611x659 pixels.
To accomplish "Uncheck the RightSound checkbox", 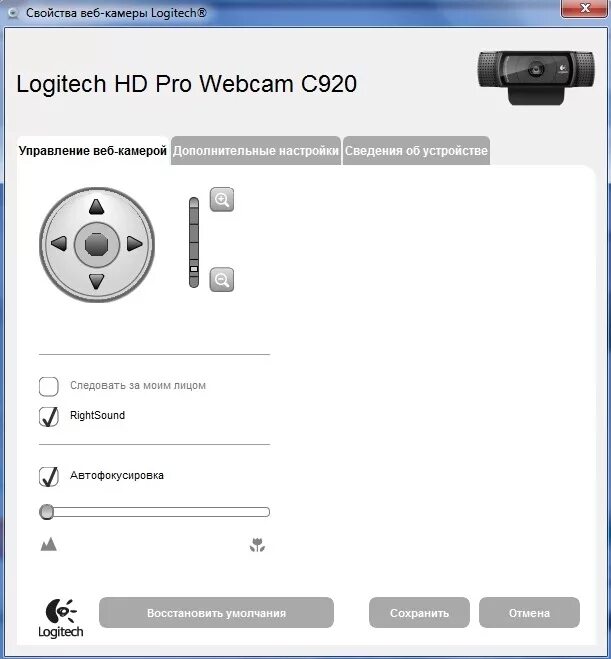I will click(49, 416).
